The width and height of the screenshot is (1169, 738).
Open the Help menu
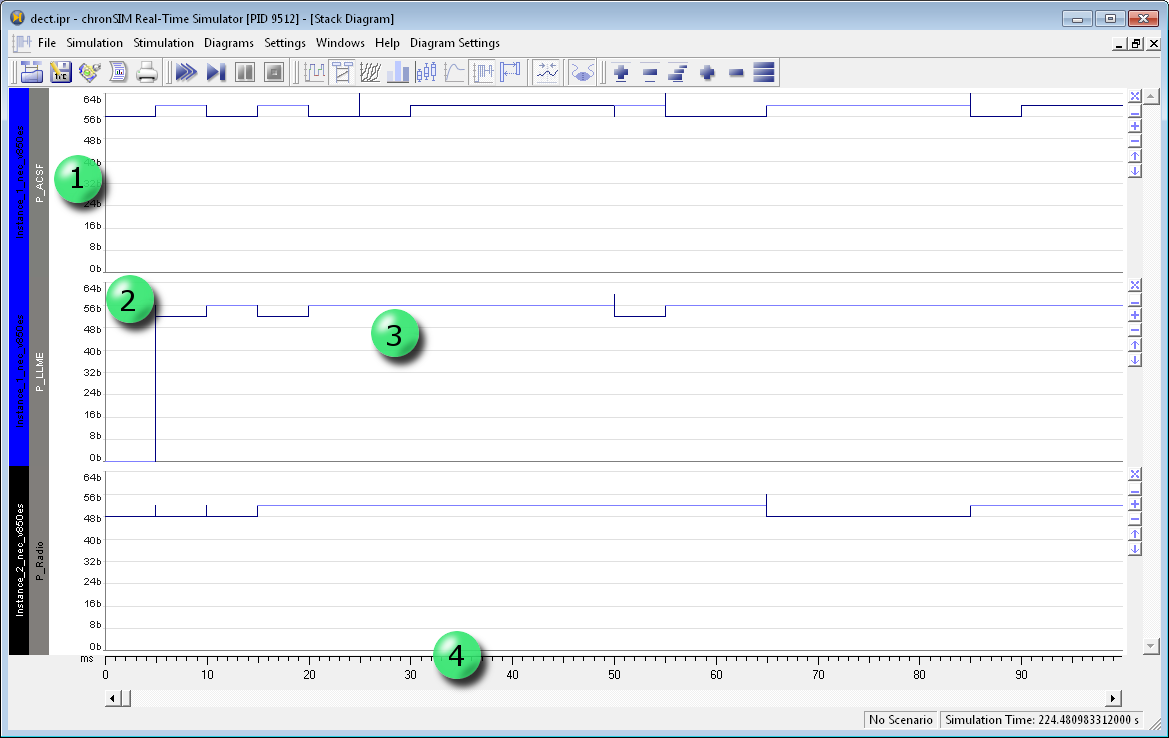387,43
